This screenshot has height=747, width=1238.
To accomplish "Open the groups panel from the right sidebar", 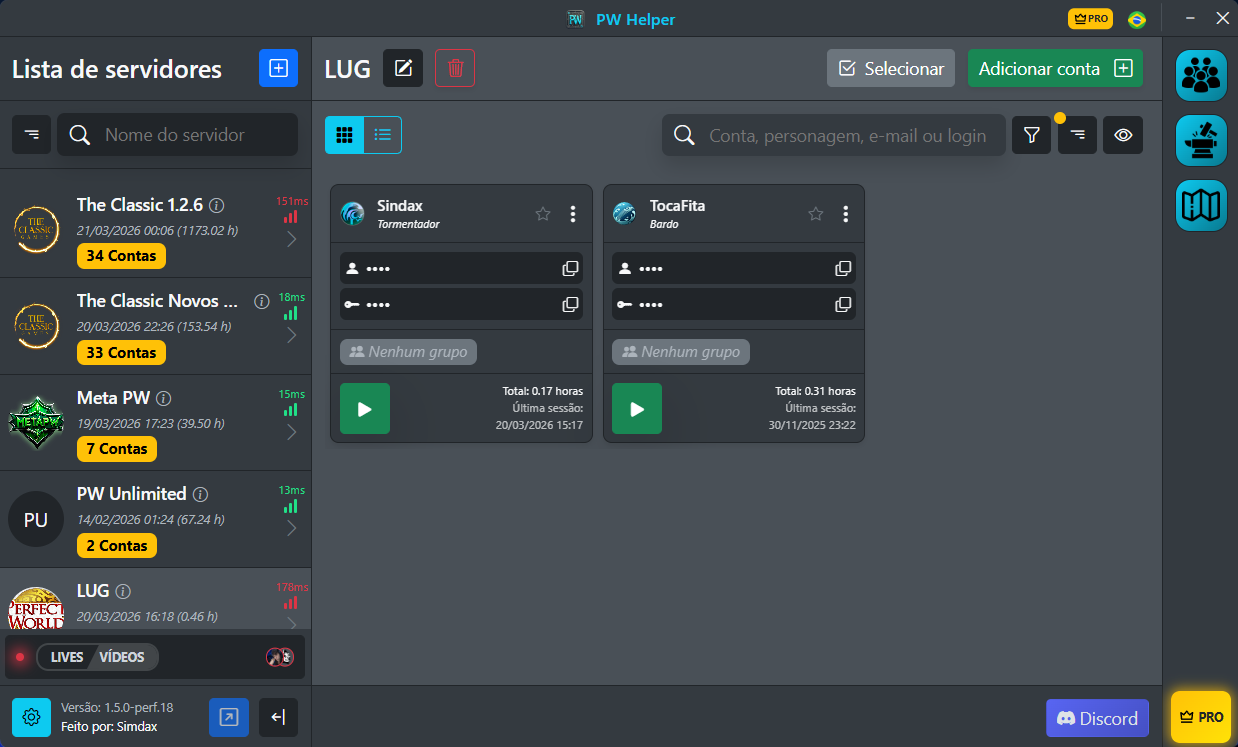I will [1200, 75].
